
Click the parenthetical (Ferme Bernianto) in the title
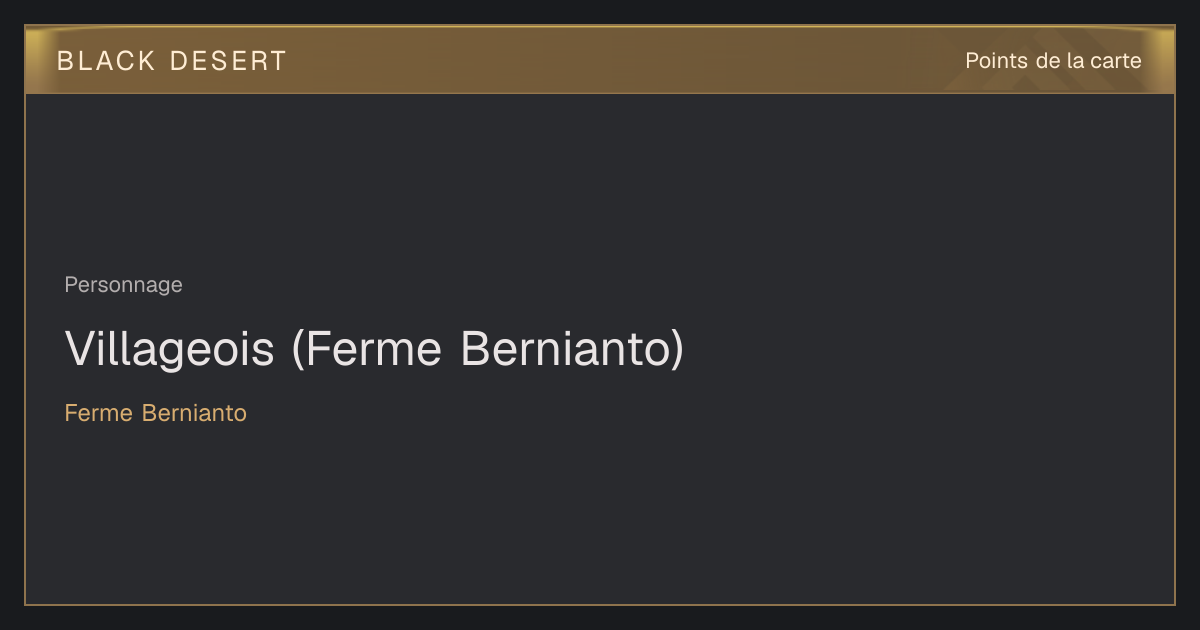click(488, 349)
